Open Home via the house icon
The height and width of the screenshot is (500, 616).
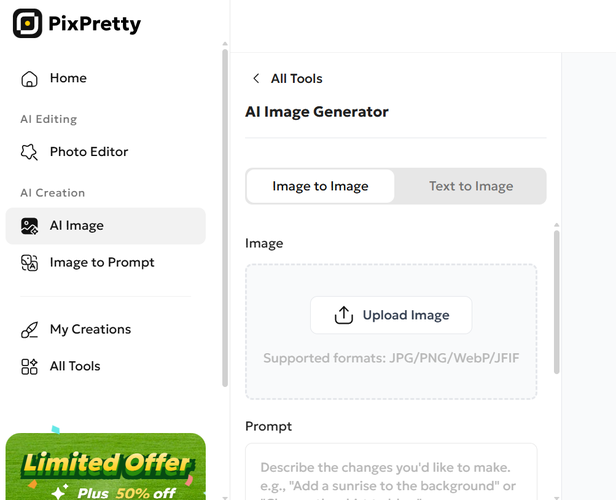pyautogui.click(x=29, y=79)
